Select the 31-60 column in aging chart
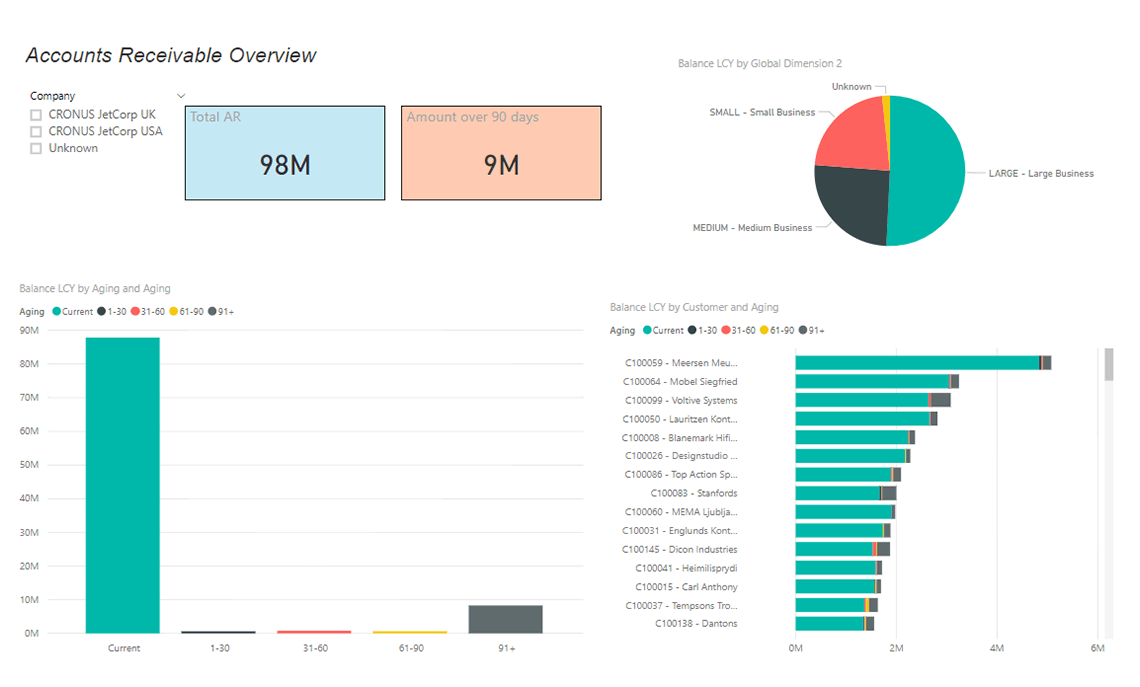1140x687 pixels. tap(314, 632)
